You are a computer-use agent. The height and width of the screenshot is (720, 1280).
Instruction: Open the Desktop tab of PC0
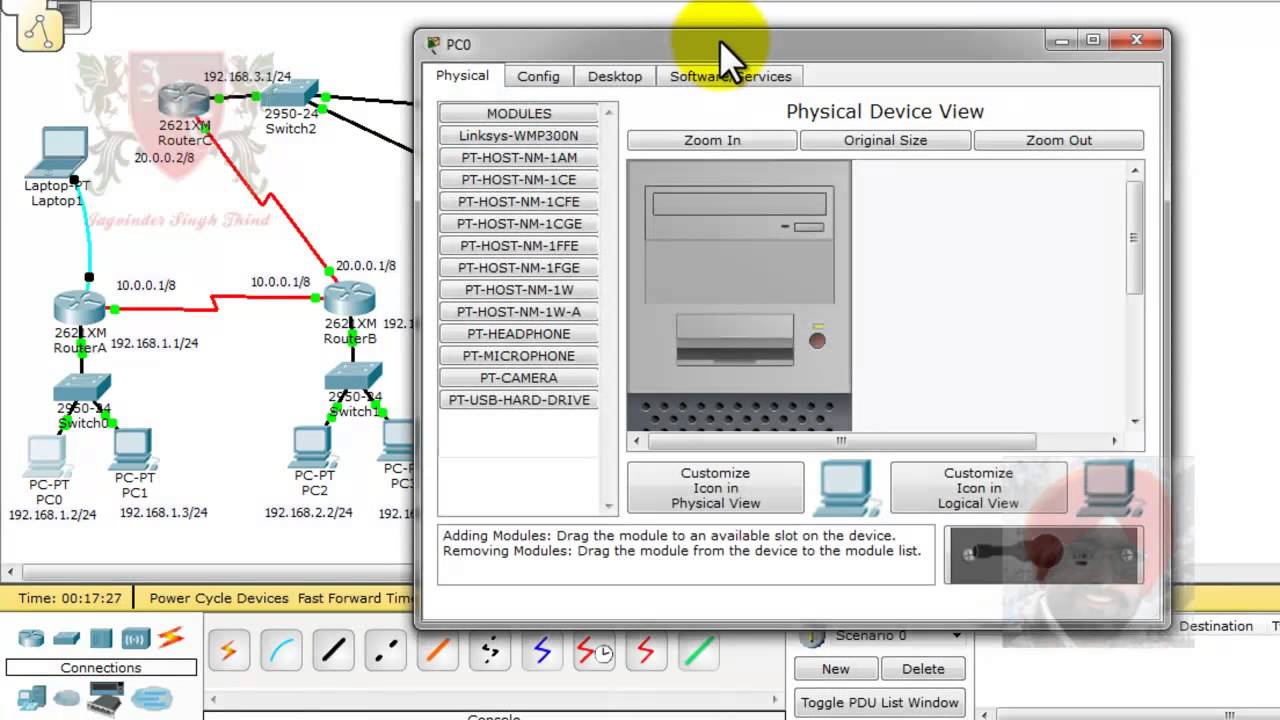(x=614, y=76)
